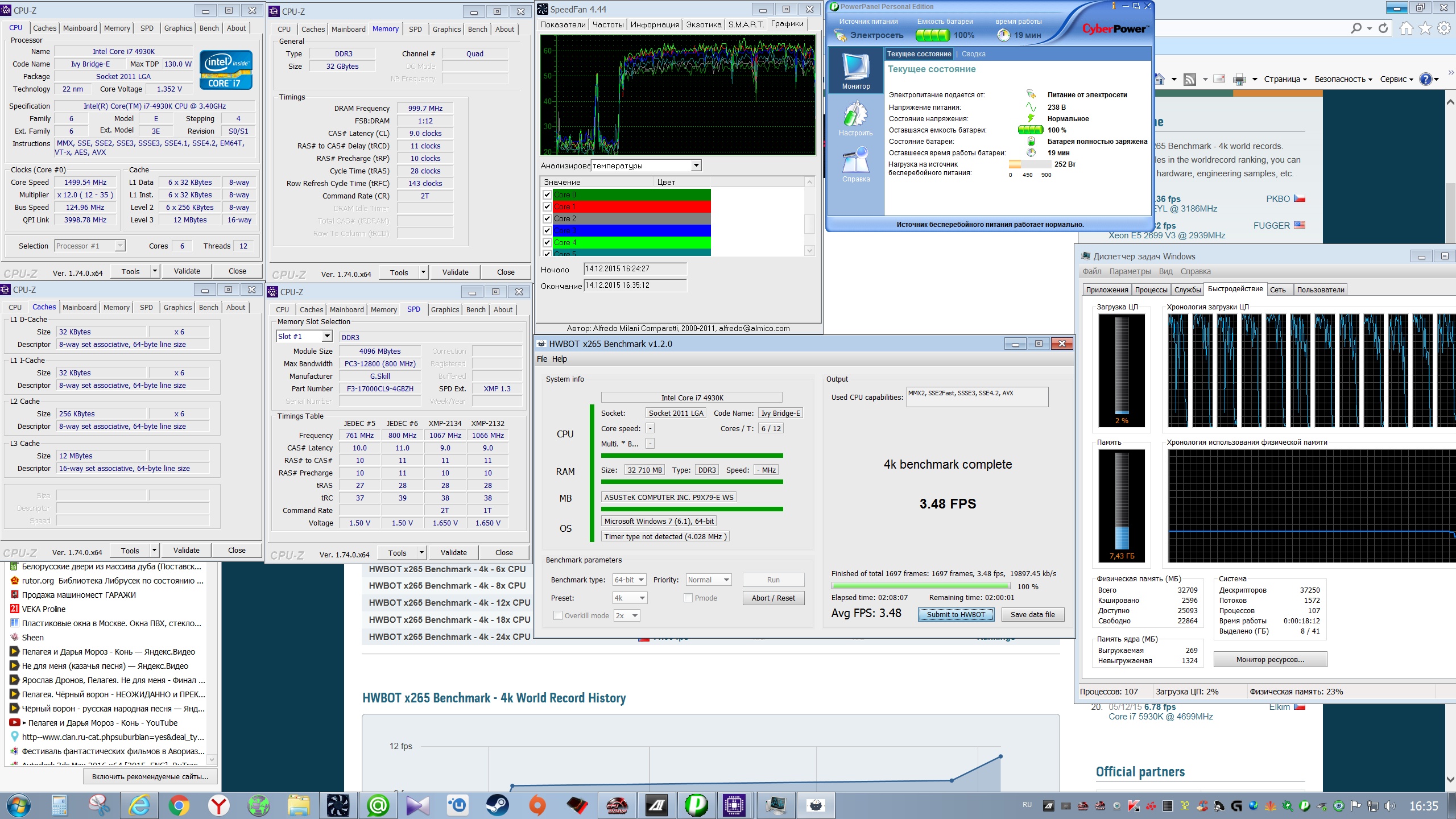
Task: Launch Google Chrome from the taskbar
Action: tap(179, 805)
